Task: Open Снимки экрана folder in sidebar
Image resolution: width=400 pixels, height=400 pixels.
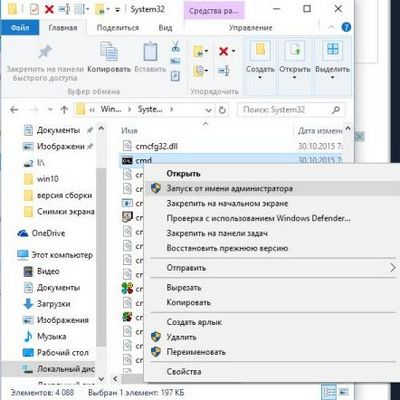Action: [59, 212]
